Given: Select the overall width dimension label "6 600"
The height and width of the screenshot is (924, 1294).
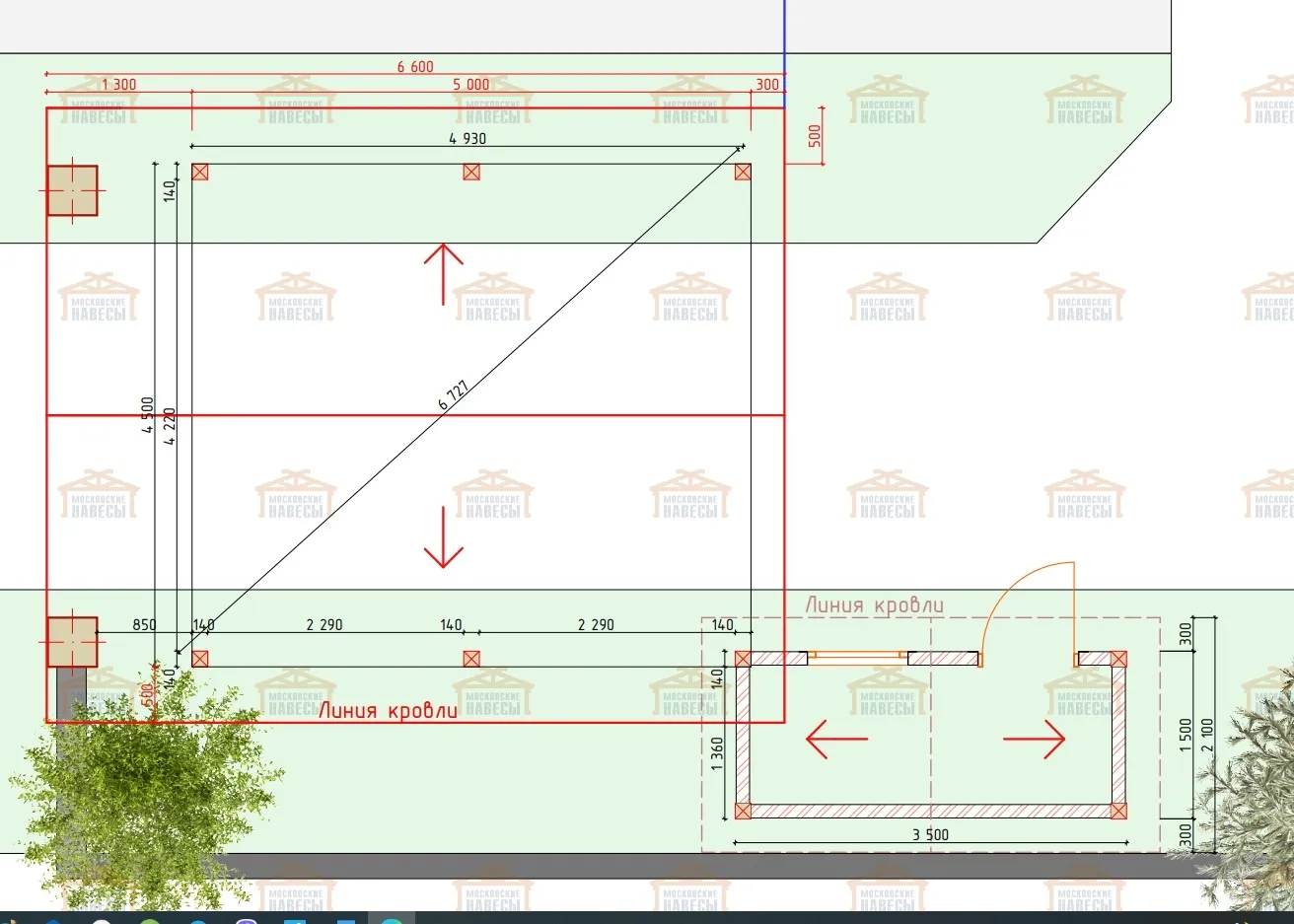Looking at the screenshot, I should point(415,66).
